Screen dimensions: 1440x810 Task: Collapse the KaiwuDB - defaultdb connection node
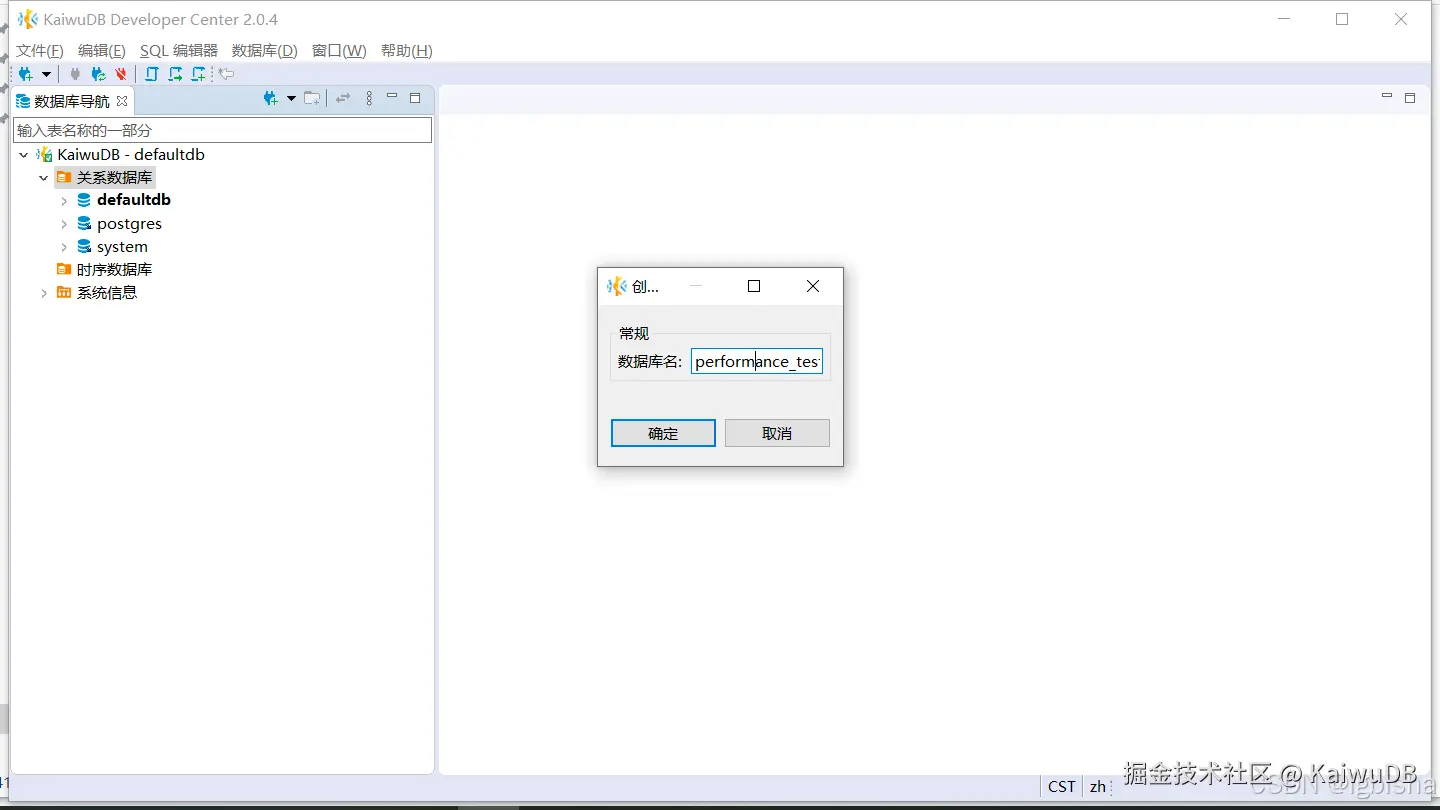tap(24, 155)
